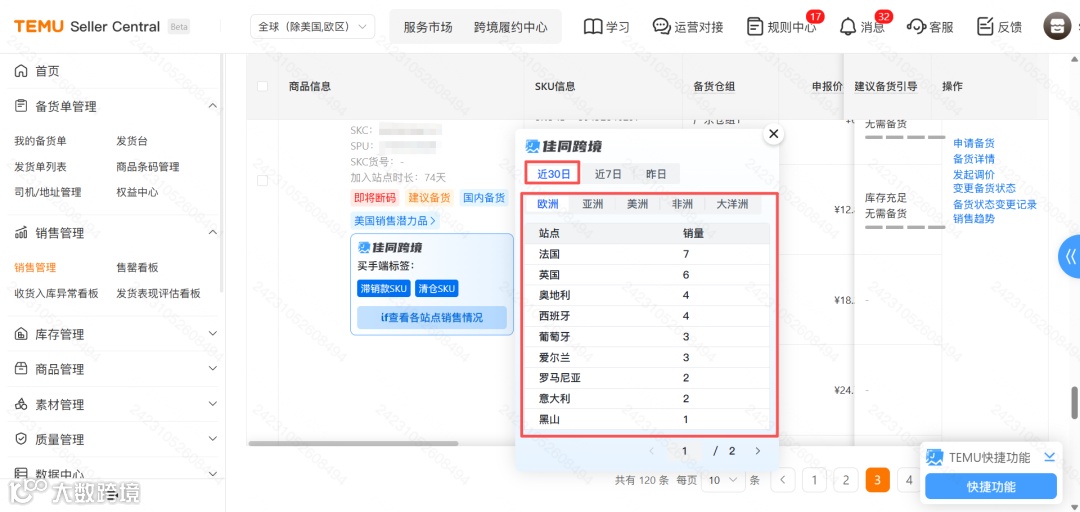Tick the product row checkbox
The height and width of the screenshot is (512, 1080).
coord(262,181)
